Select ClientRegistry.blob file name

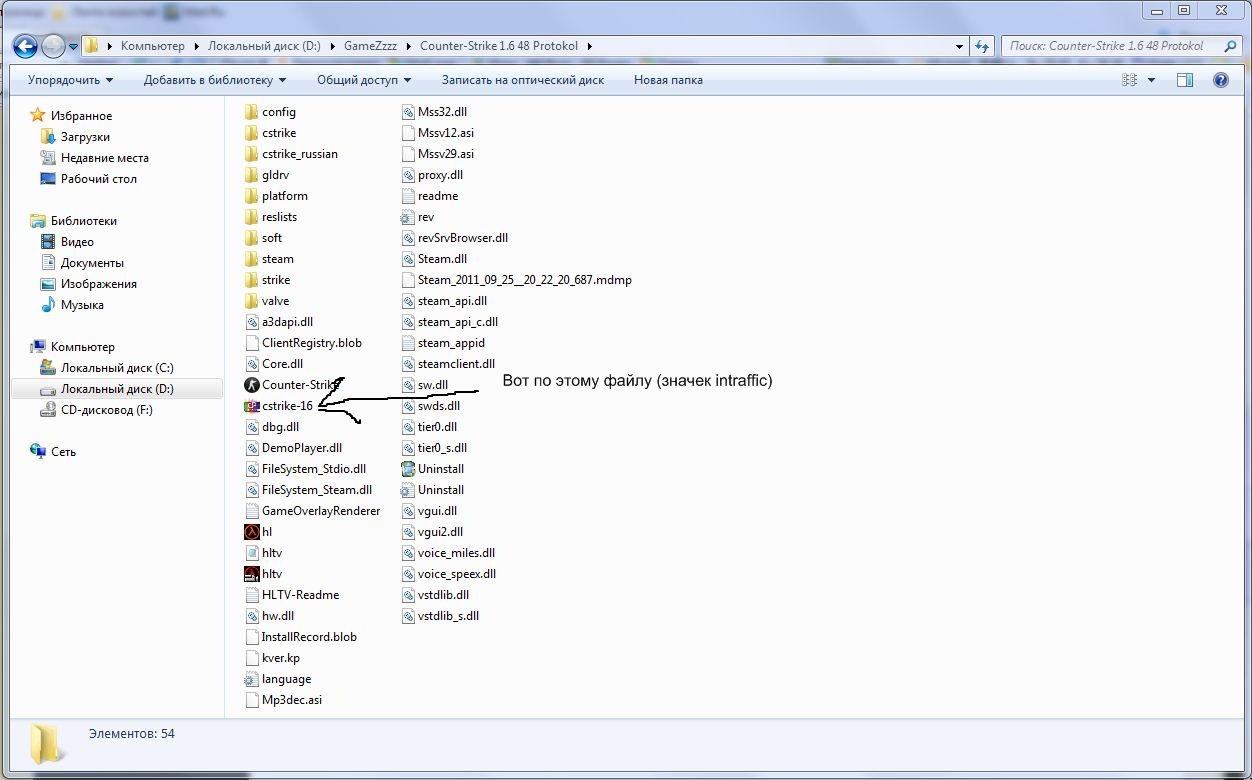point(312,343)
